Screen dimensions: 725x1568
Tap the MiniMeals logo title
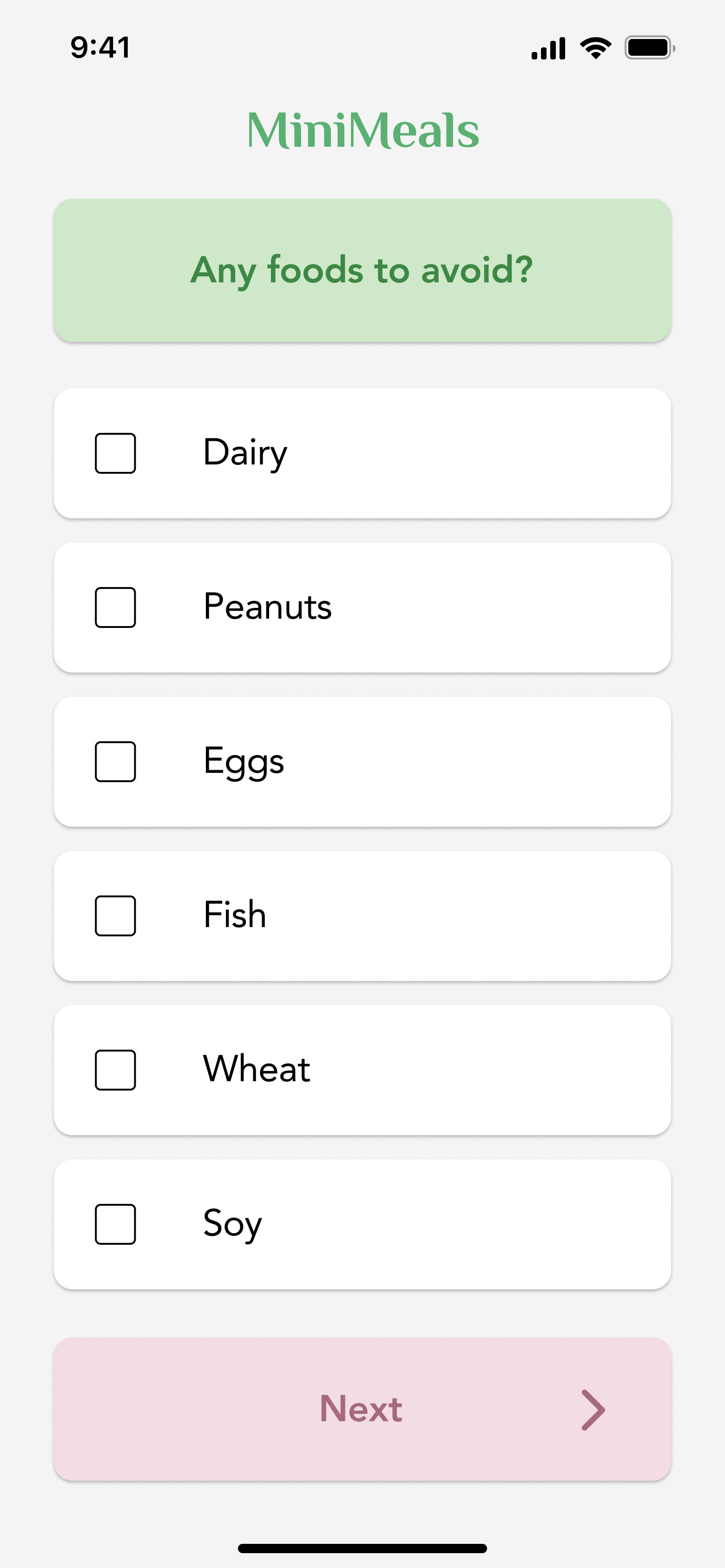click(x=362, y=130)
